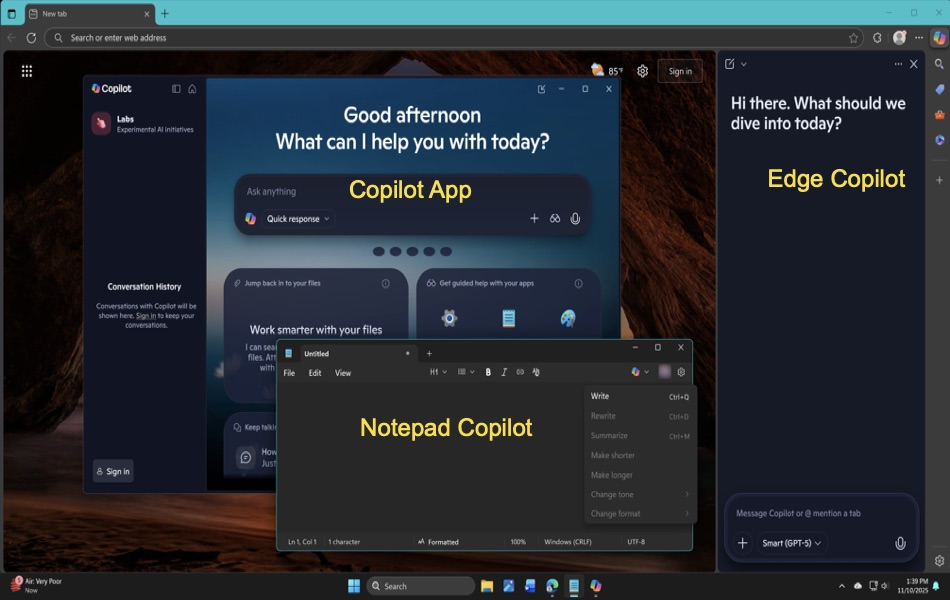The image size is (950, 600).
Task: Open info icon on Jump back in card
Action: pyautogui.click(x=385, y=284)
